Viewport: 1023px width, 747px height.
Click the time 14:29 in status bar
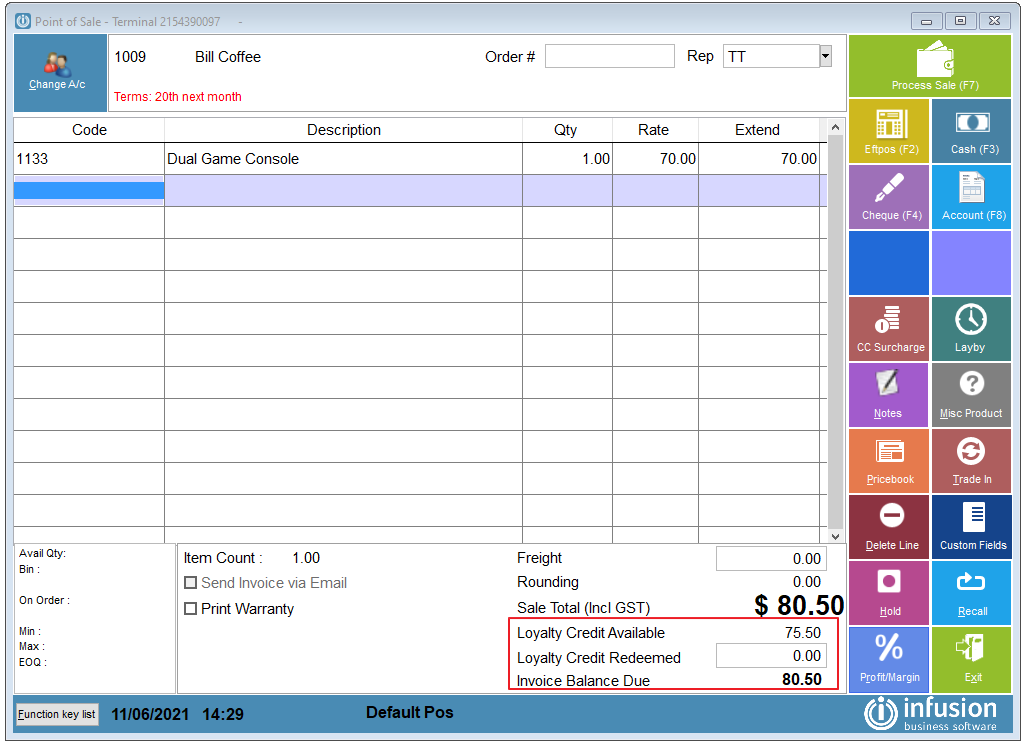click(223, 714)
